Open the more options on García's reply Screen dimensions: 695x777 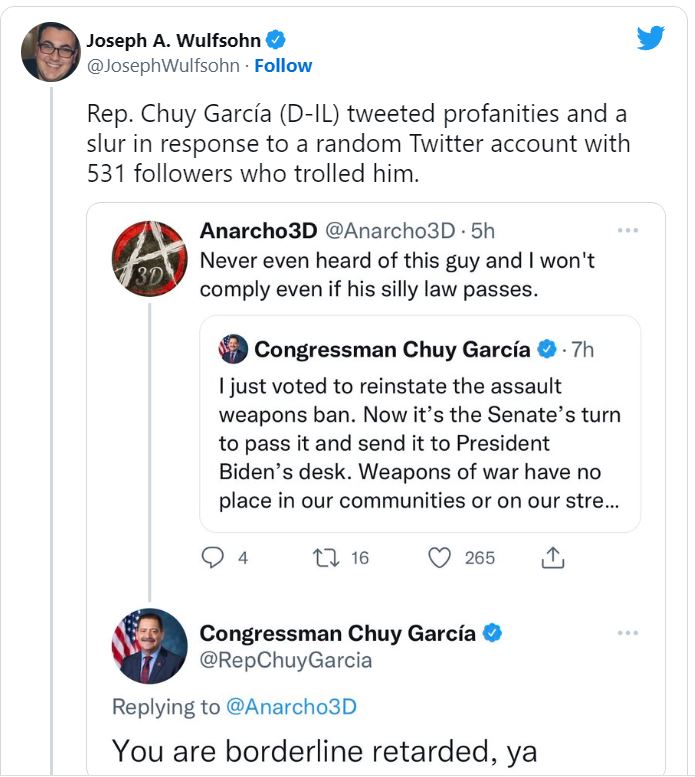point(627,633)
